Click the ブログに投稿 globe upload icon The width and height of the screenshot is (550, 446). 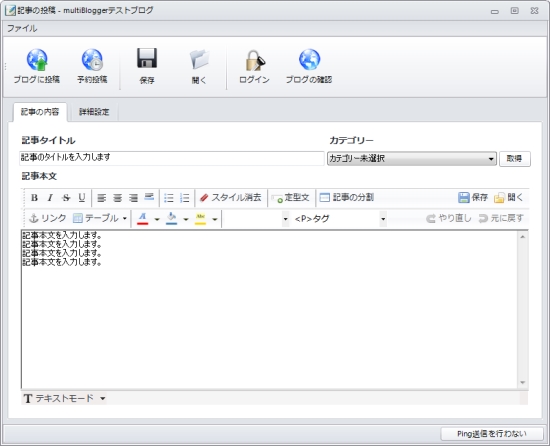37,60
